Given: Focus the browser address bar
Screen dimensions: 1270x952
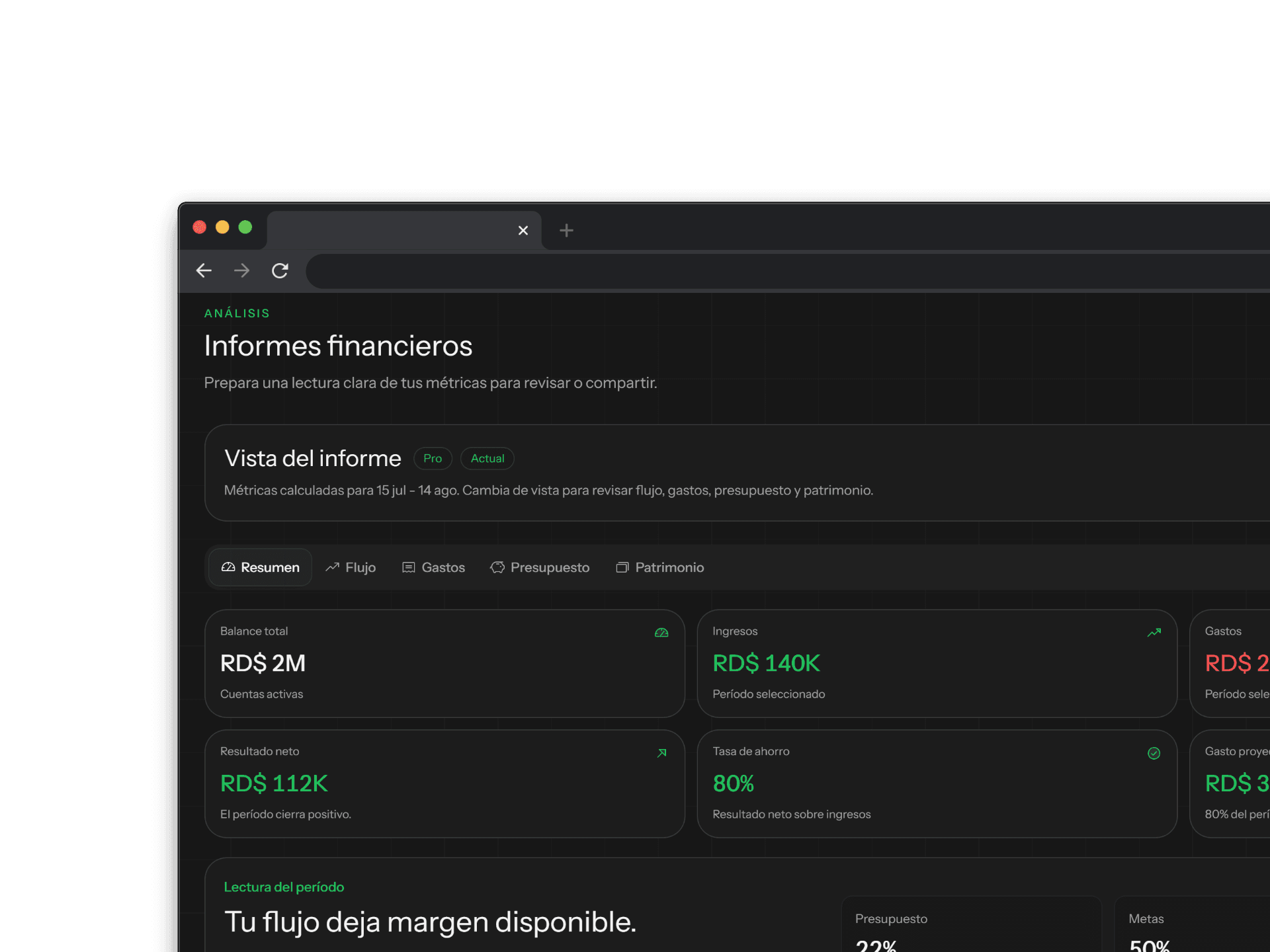Looking at the screenshot, I should tap(787, 270).
